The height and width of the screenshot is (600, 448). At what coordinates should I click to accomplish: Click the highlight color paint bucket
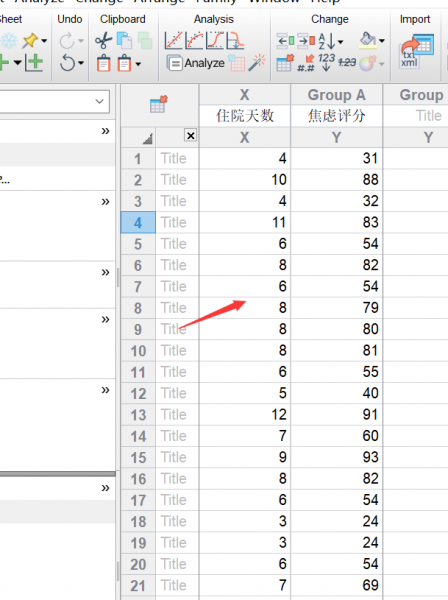click(368, 40)
